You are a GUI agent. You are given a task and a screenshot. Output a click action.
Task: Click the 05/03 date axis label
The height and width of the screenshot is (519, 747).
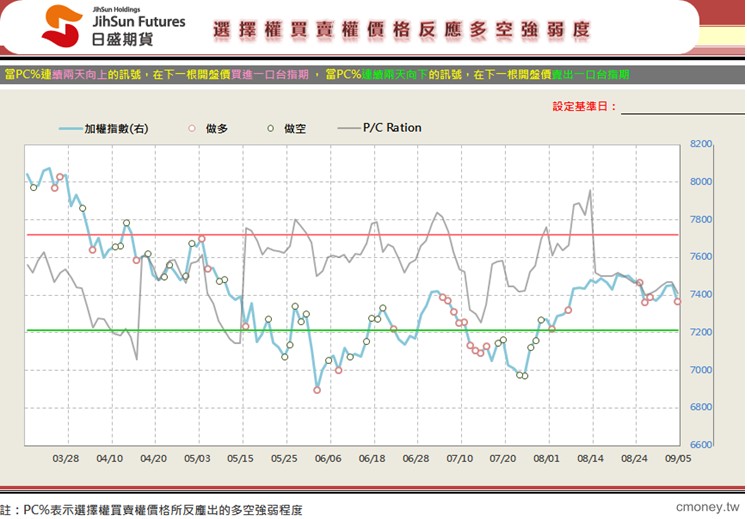[197, 458]
